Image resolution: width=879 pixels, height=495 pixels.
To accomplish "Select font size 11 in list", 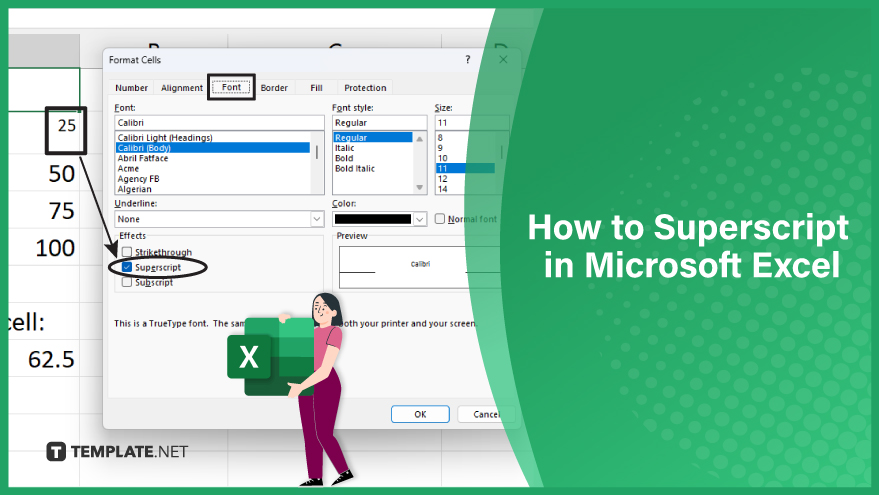I will point(465,168).
